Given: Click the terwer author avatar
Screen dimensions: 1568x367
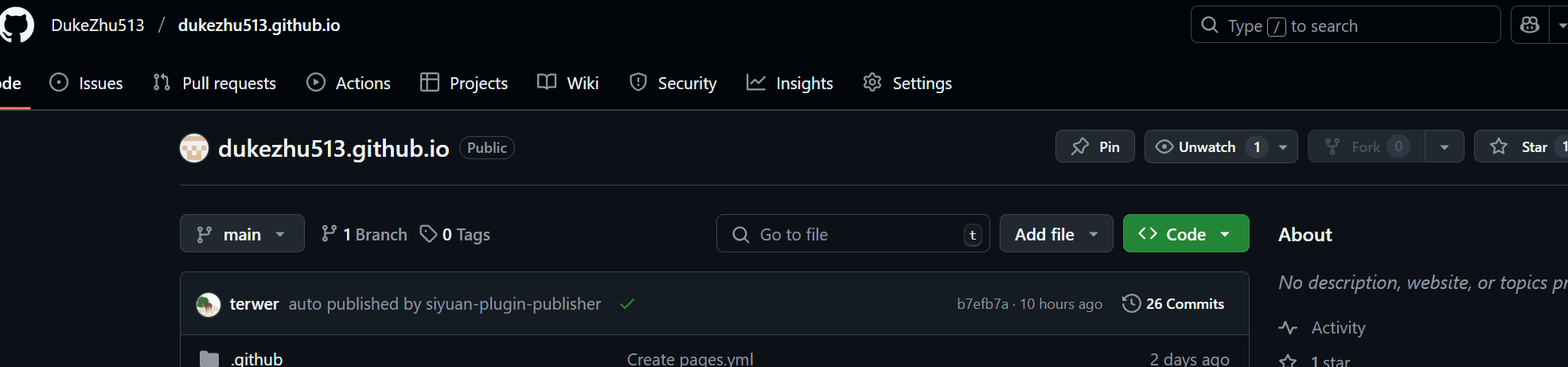Looking at the screenshot, I should (209, 304).
